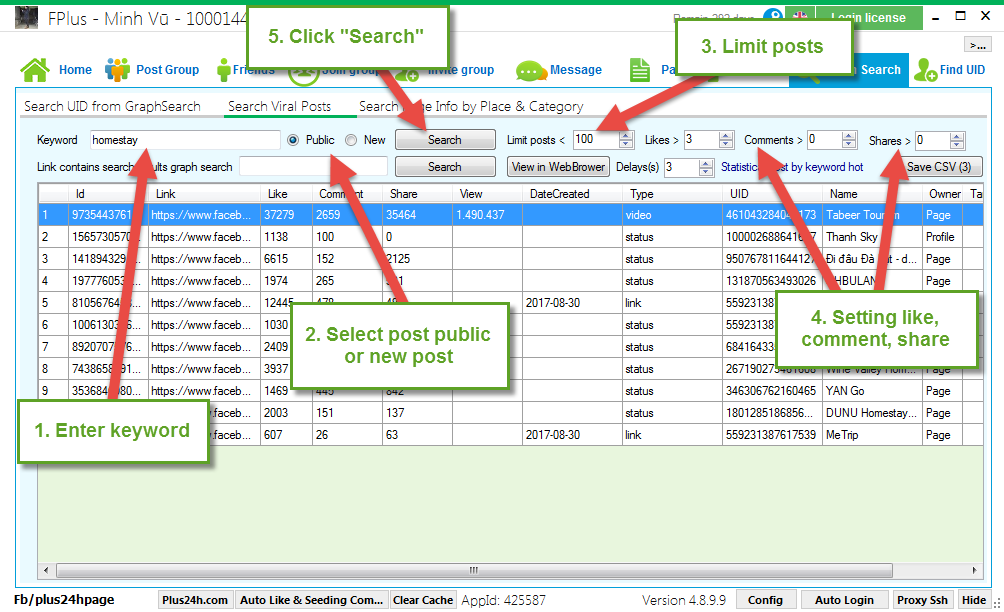Open the Find UID icon
Viewport: 1004px width, 612px height.
coord(925,70)
